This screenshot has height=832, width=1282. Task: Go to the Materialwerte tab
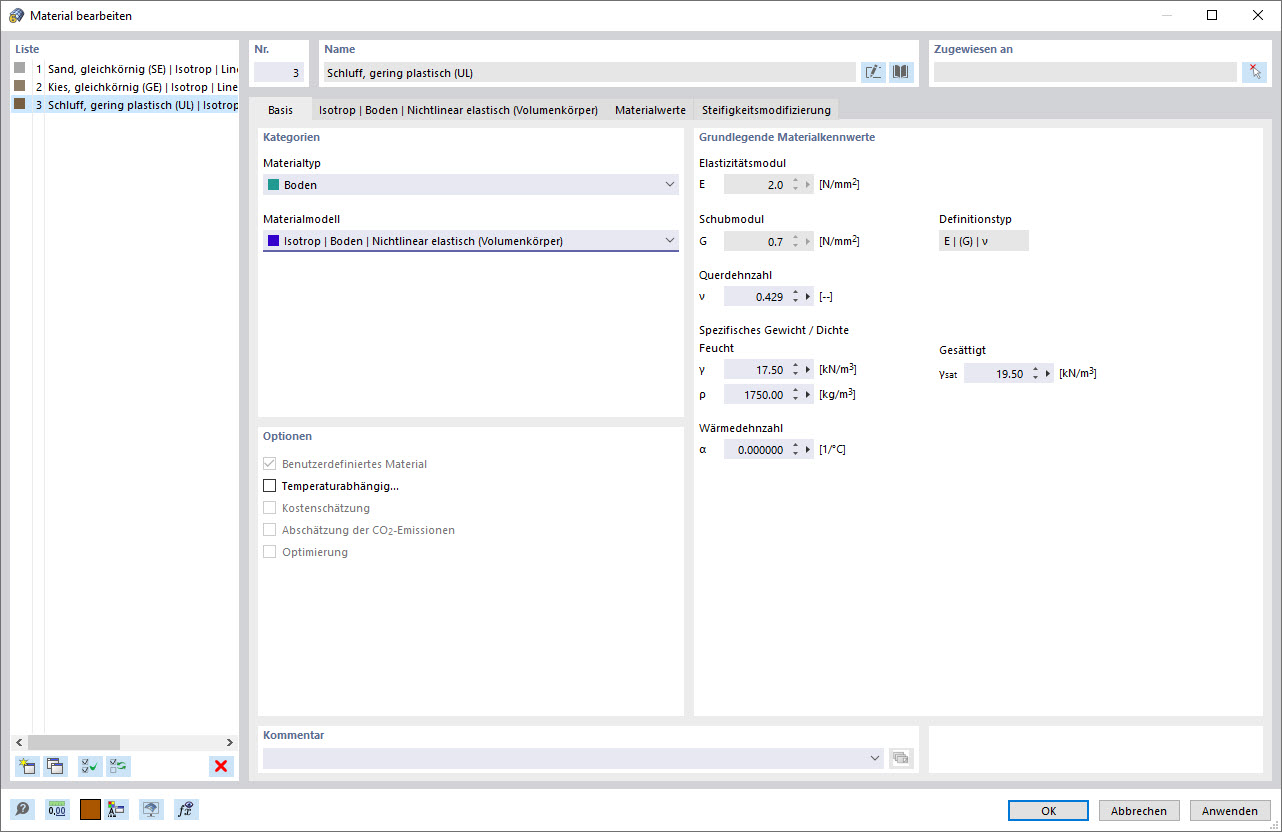tap(650, 110)
